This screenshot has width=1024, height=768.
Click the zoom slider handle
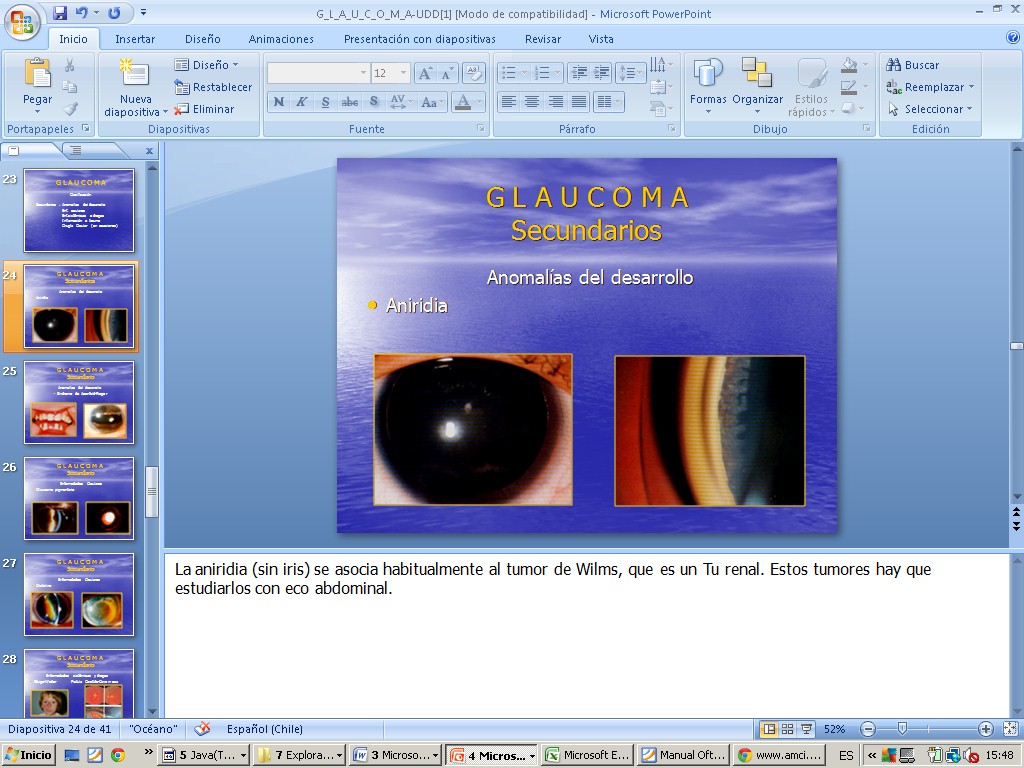coord(902,729)
